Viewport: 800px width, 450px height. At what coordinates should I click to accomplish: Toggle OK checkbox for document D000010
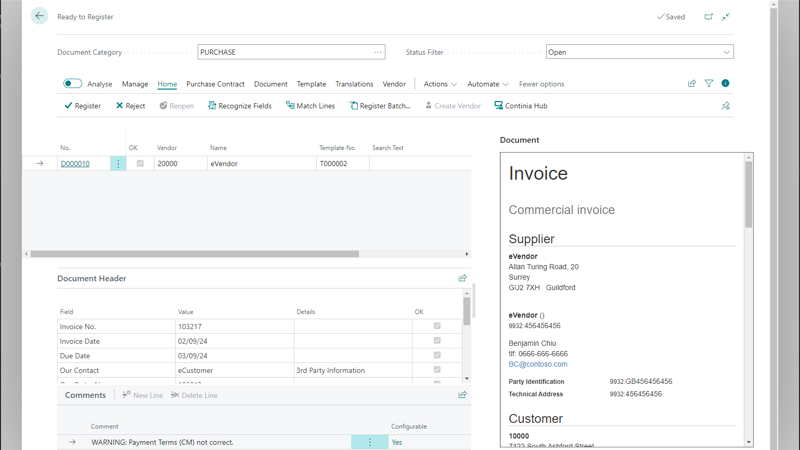pyautogui.click(x=140, y=163)
